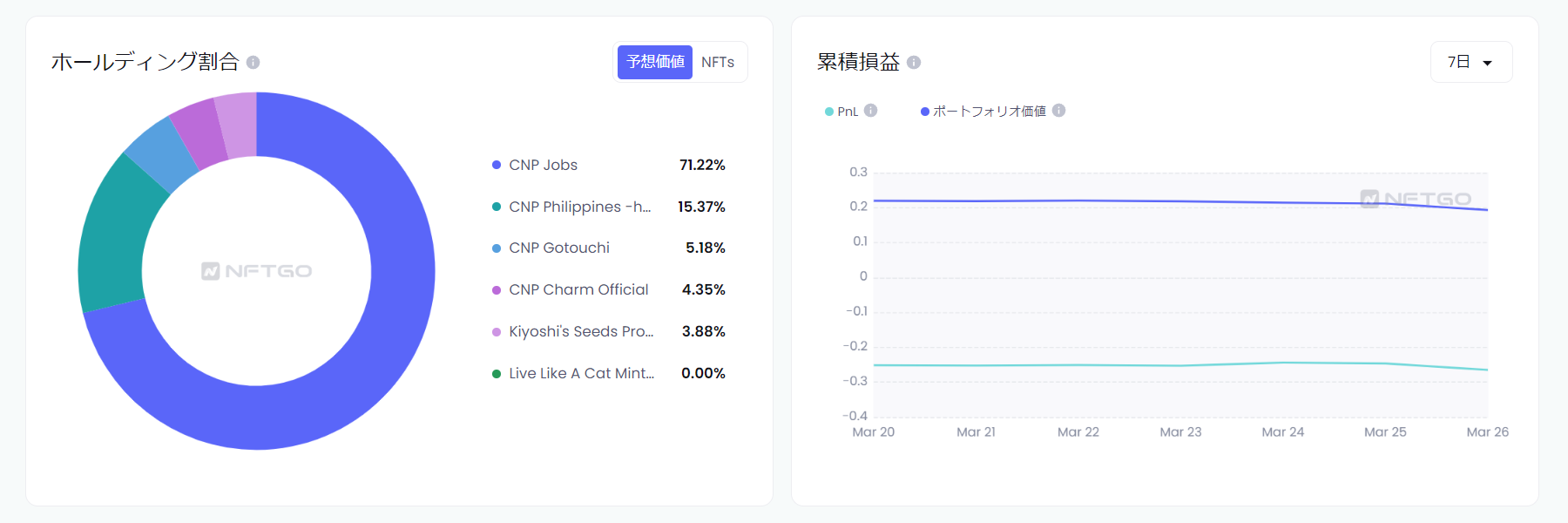
Task: Switch to the 予想価値 tab
Action: tap(655, 62)
